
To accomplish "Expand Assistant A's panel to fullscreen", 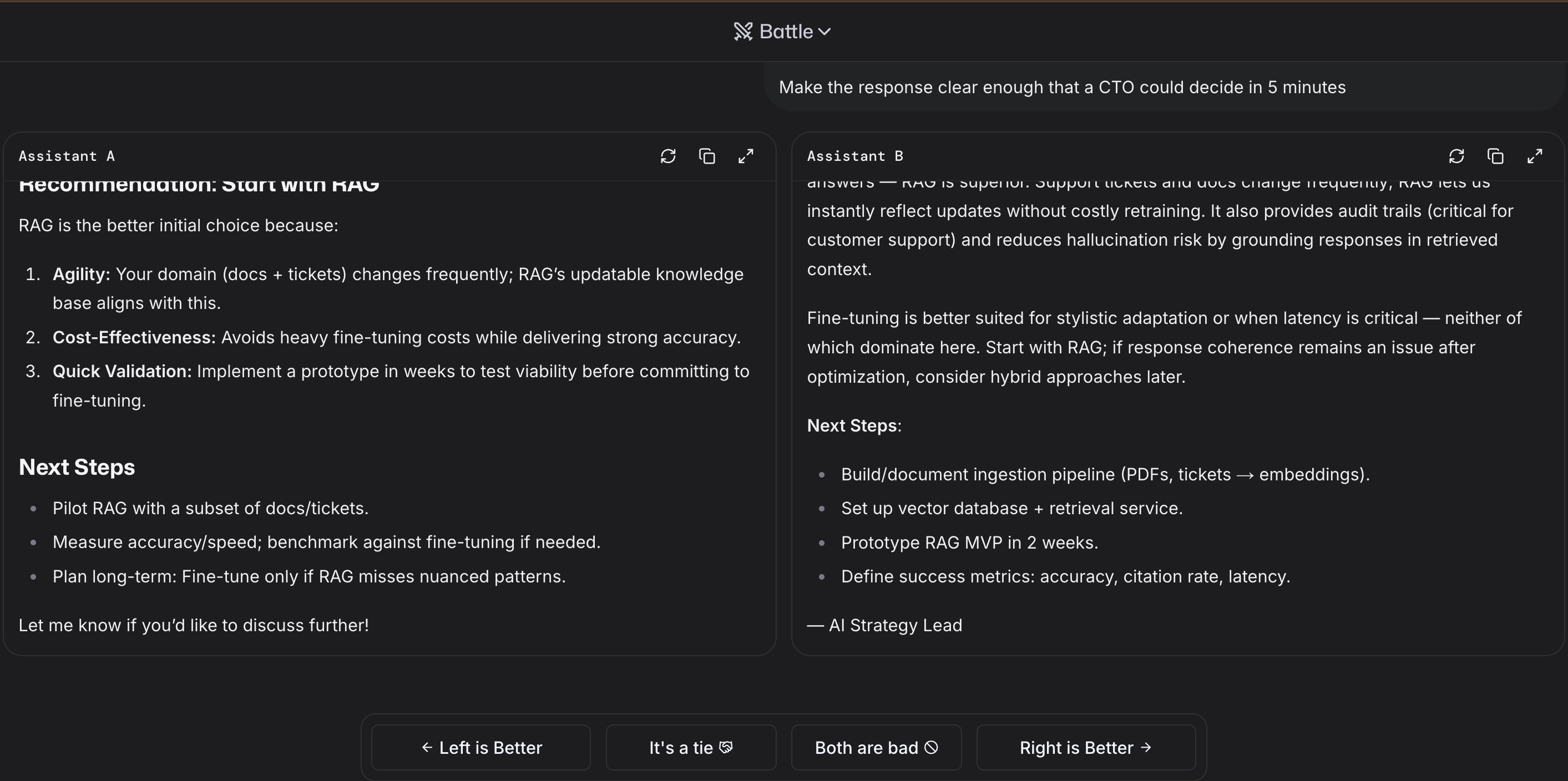I will tap(746, 156).
